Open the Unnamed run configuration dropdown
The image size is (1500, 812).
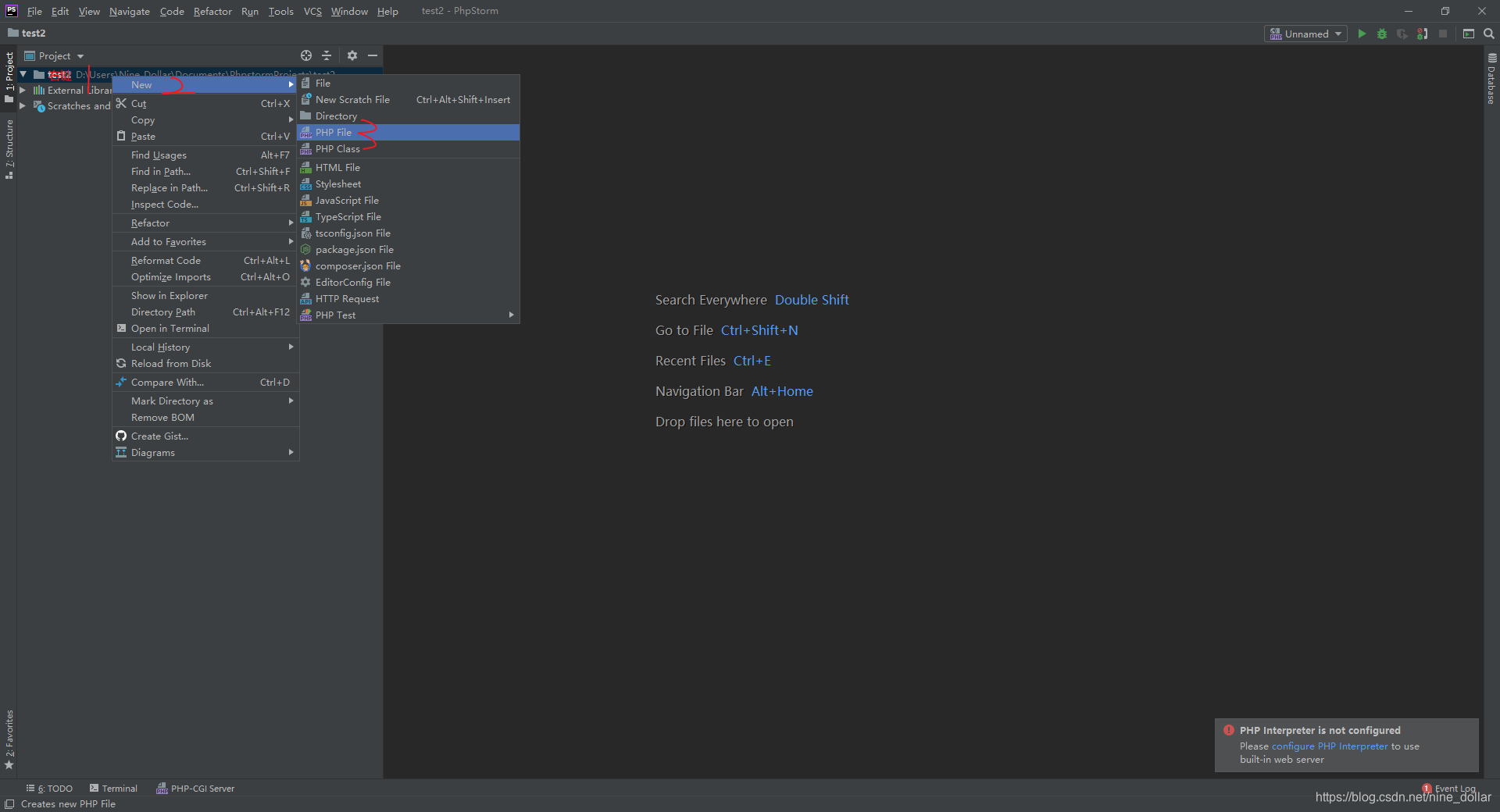[x=1305, y=34]
